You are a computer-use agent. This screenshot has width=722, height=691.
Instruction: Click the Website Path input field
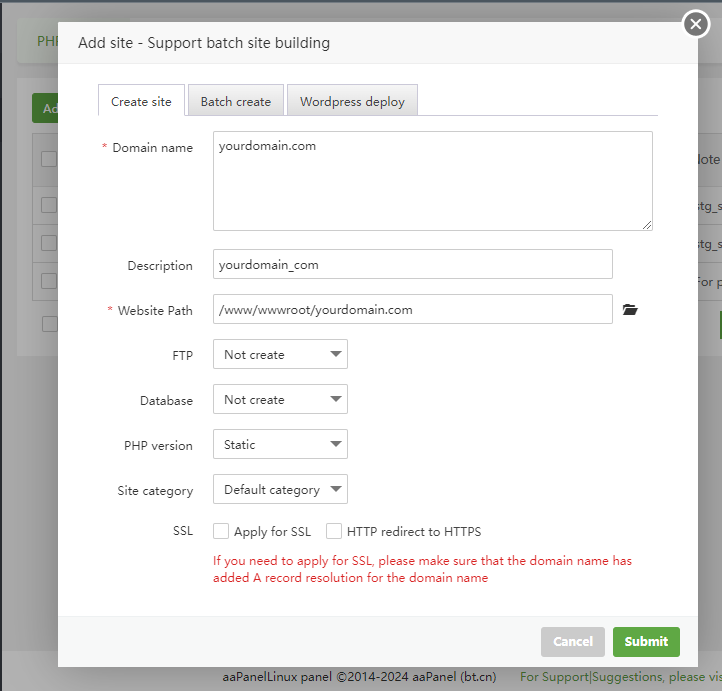(x=412, y=310)
